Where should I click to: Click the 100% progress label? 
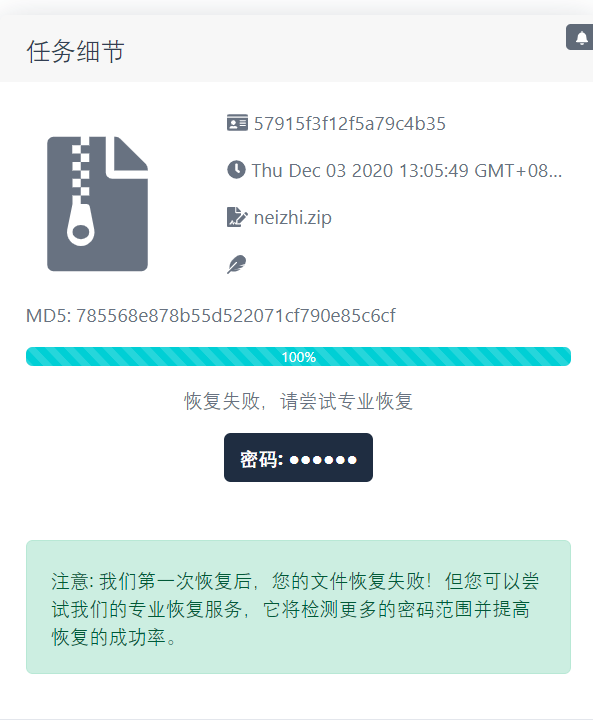point(298,357)
